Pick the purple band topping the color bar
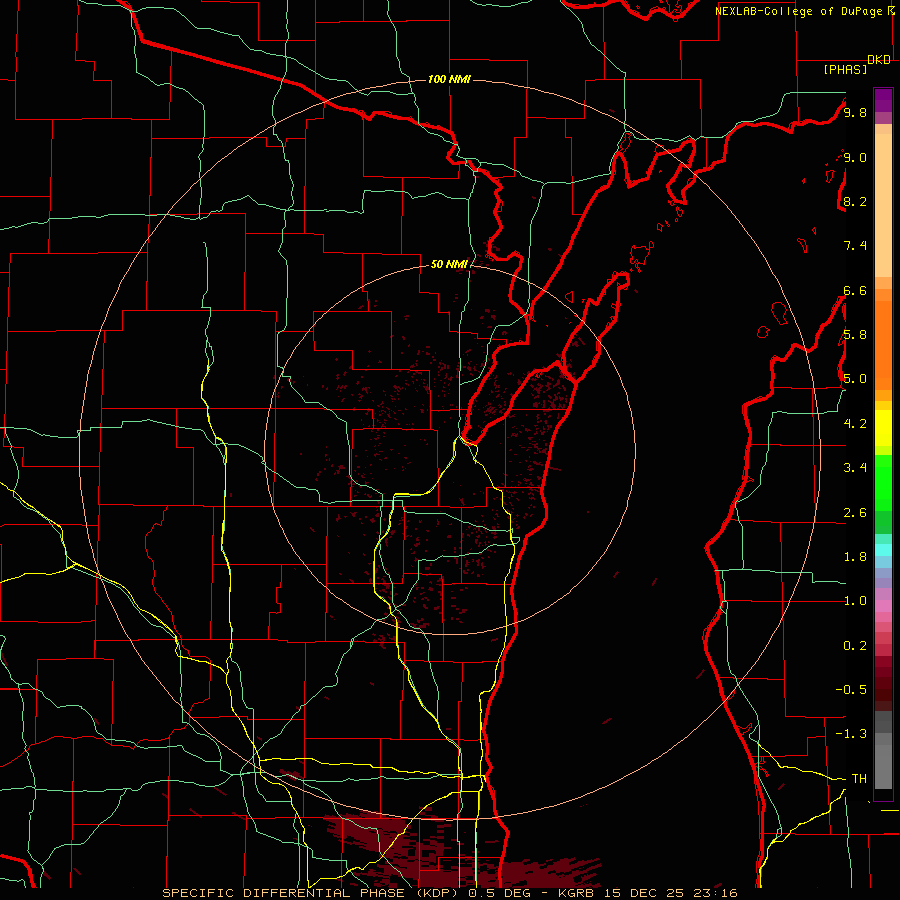Viewport: 900px width, 900px height. coord(883,100)
